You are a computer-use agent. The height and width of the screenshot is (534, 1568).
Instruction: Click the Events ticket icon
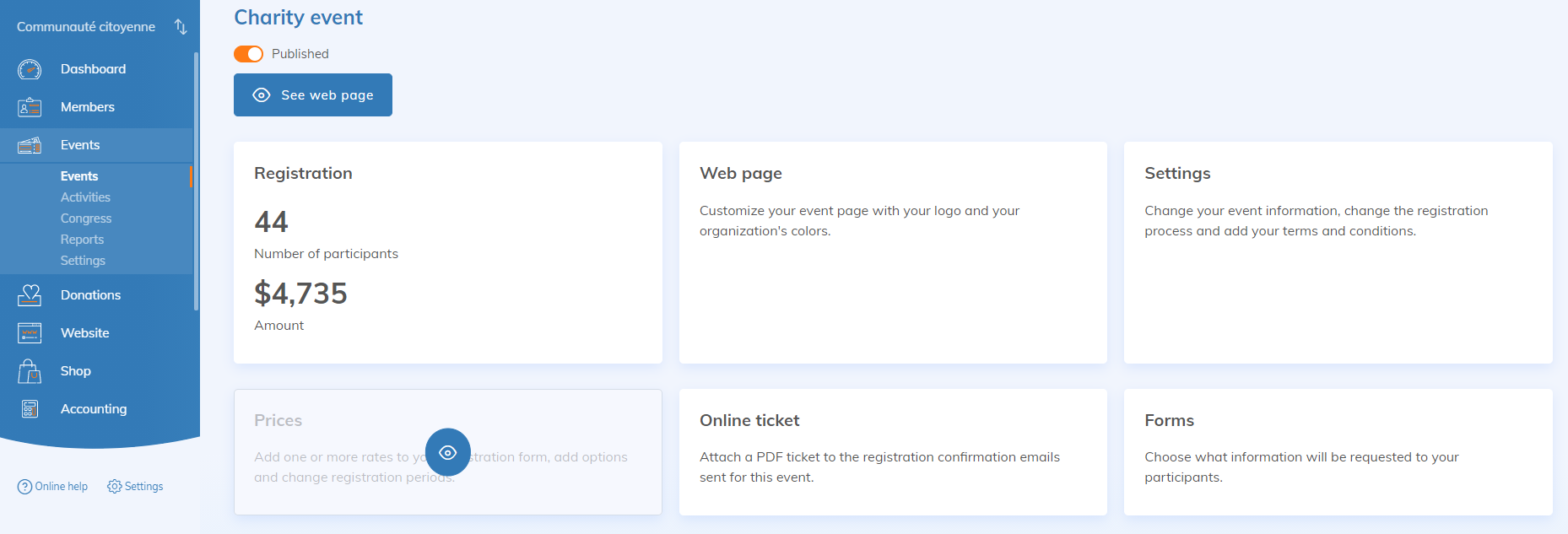coord(30,145)
